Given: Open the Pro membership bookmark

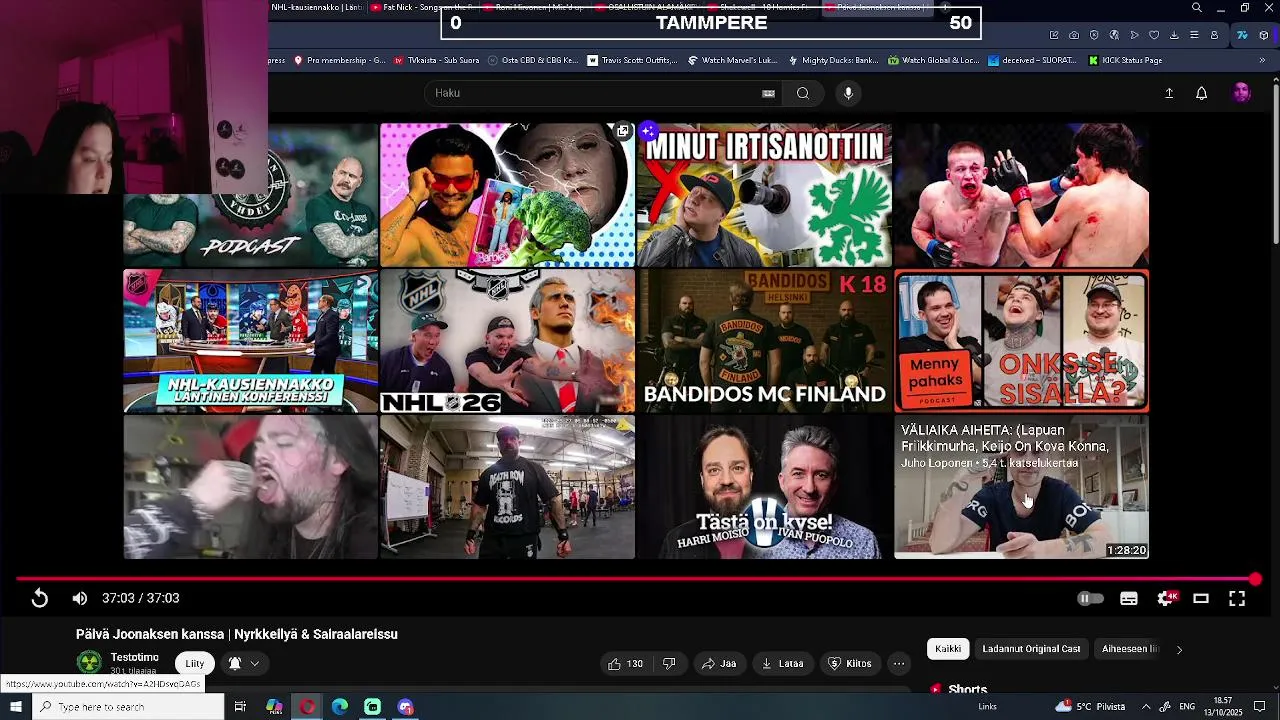Looking at the screenshot, I should (x=339, y=60).
